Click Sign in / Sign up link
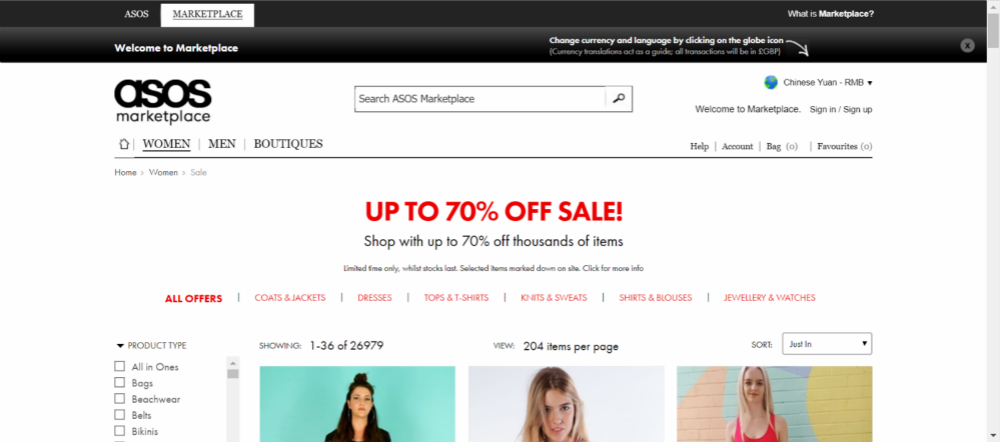The image size is (1000, 442). coord(841,109)
